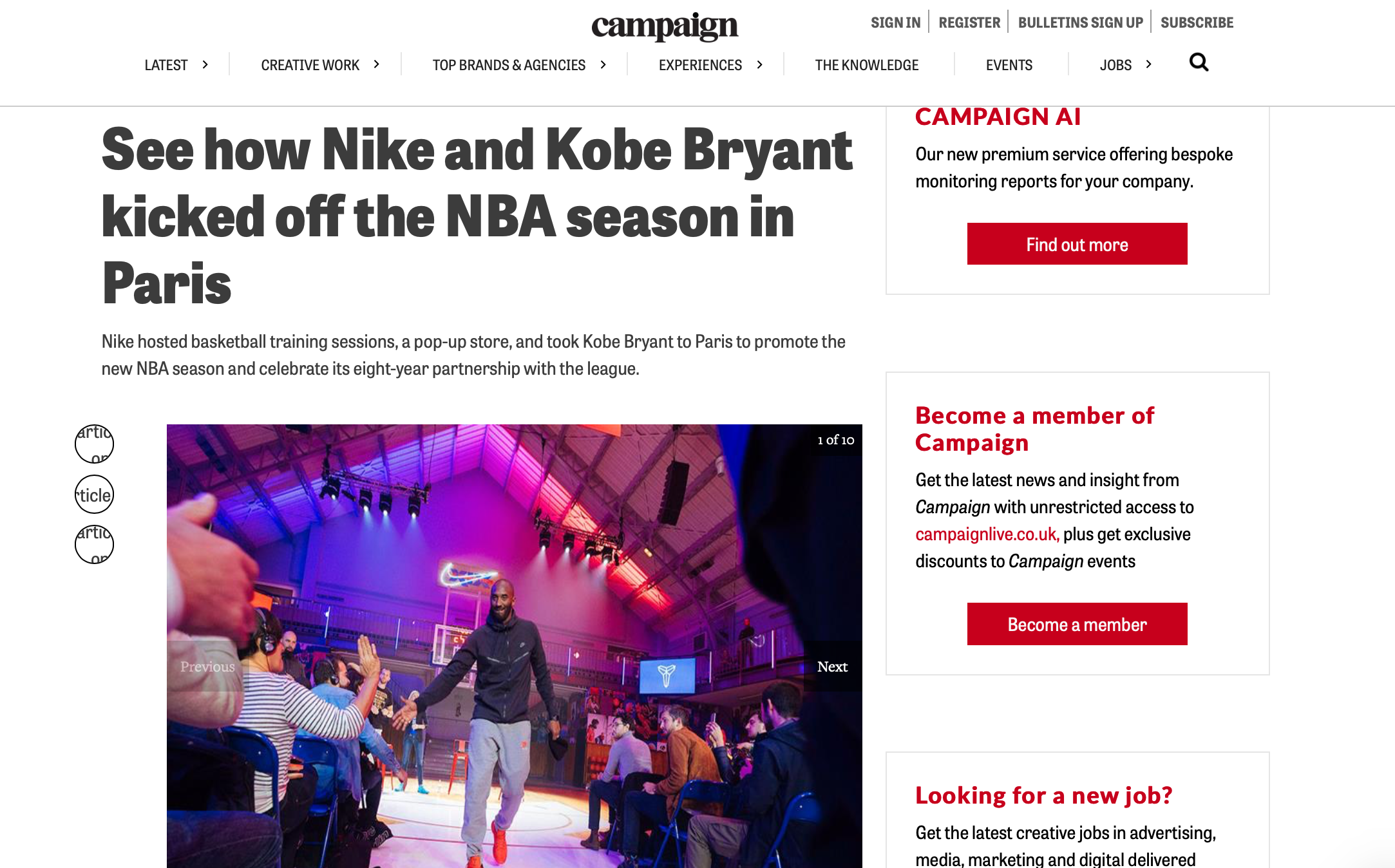Click the first circular share icon
Image resolution: width=1395 pixels, height=868 pixels.
[94, 444]
